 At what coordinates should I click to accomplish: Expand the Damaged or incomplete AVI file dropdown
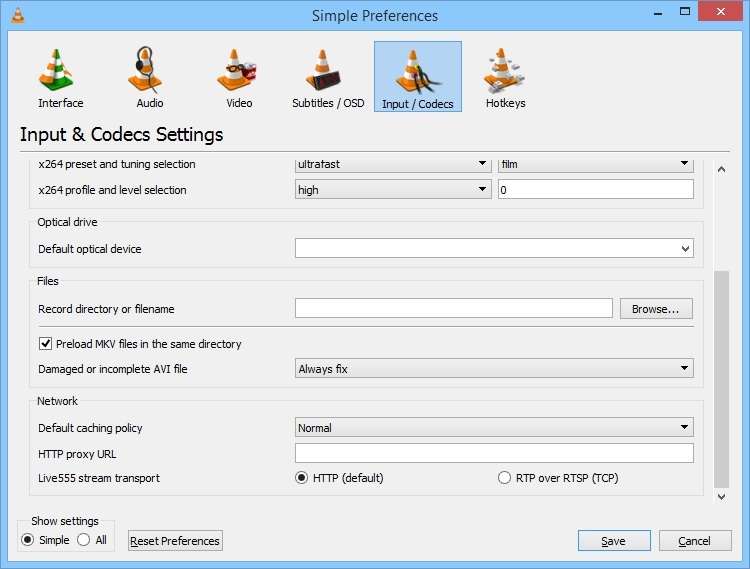click(x=494, y=368)
